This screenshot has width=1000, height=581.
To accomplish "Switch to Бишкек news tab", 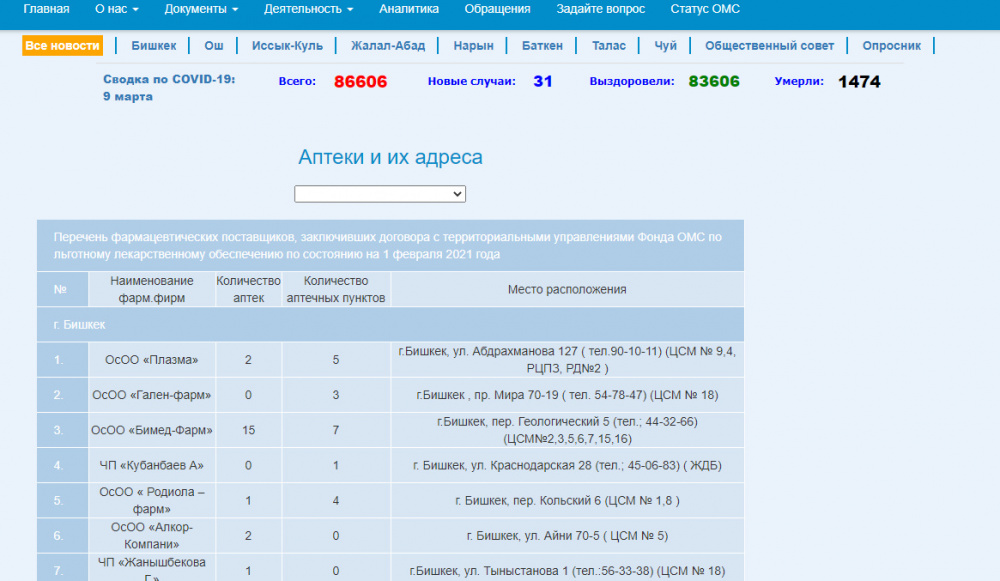I will (153, 46).
